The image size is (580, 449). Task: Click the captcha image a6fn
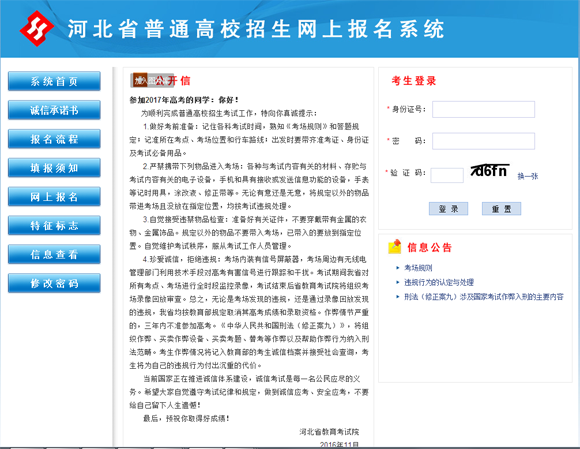point(489,171)
